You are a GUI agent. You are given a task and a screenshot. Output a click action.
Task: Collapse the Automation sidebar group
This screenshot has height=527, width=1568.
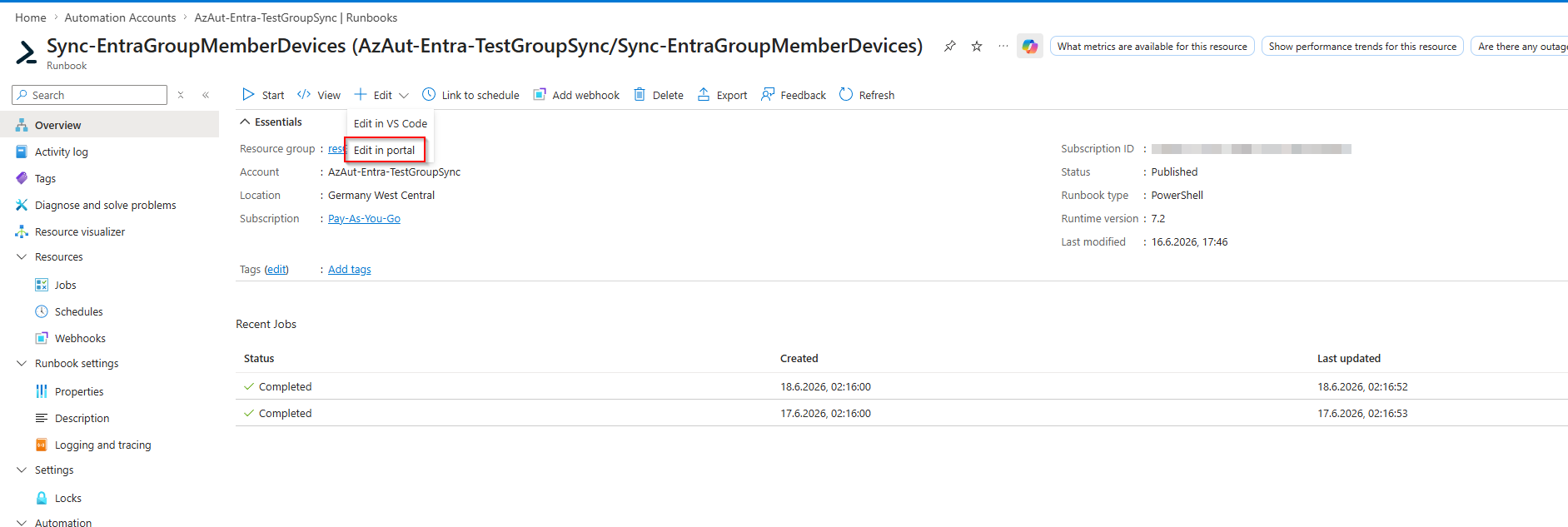(22, 523)
